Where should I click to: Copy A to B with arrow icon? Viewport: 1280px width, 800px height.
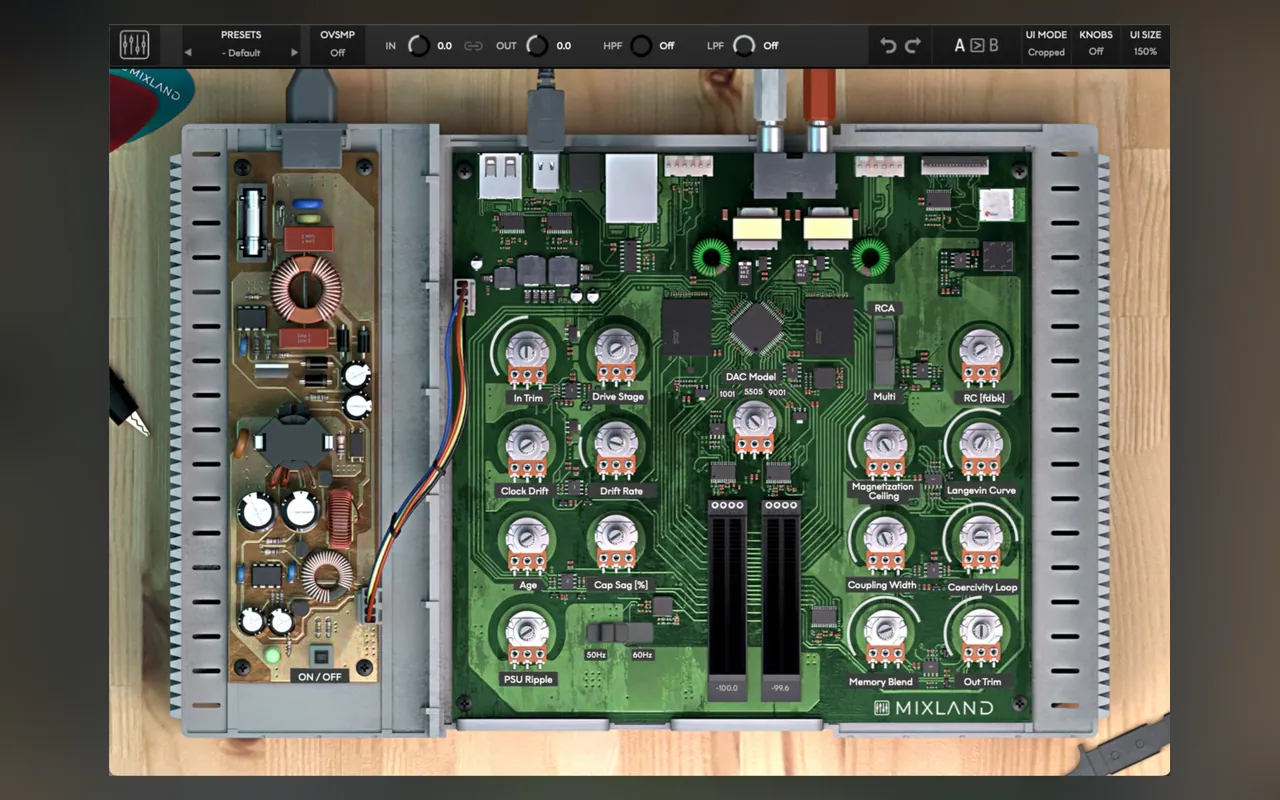tap(977, 45)
